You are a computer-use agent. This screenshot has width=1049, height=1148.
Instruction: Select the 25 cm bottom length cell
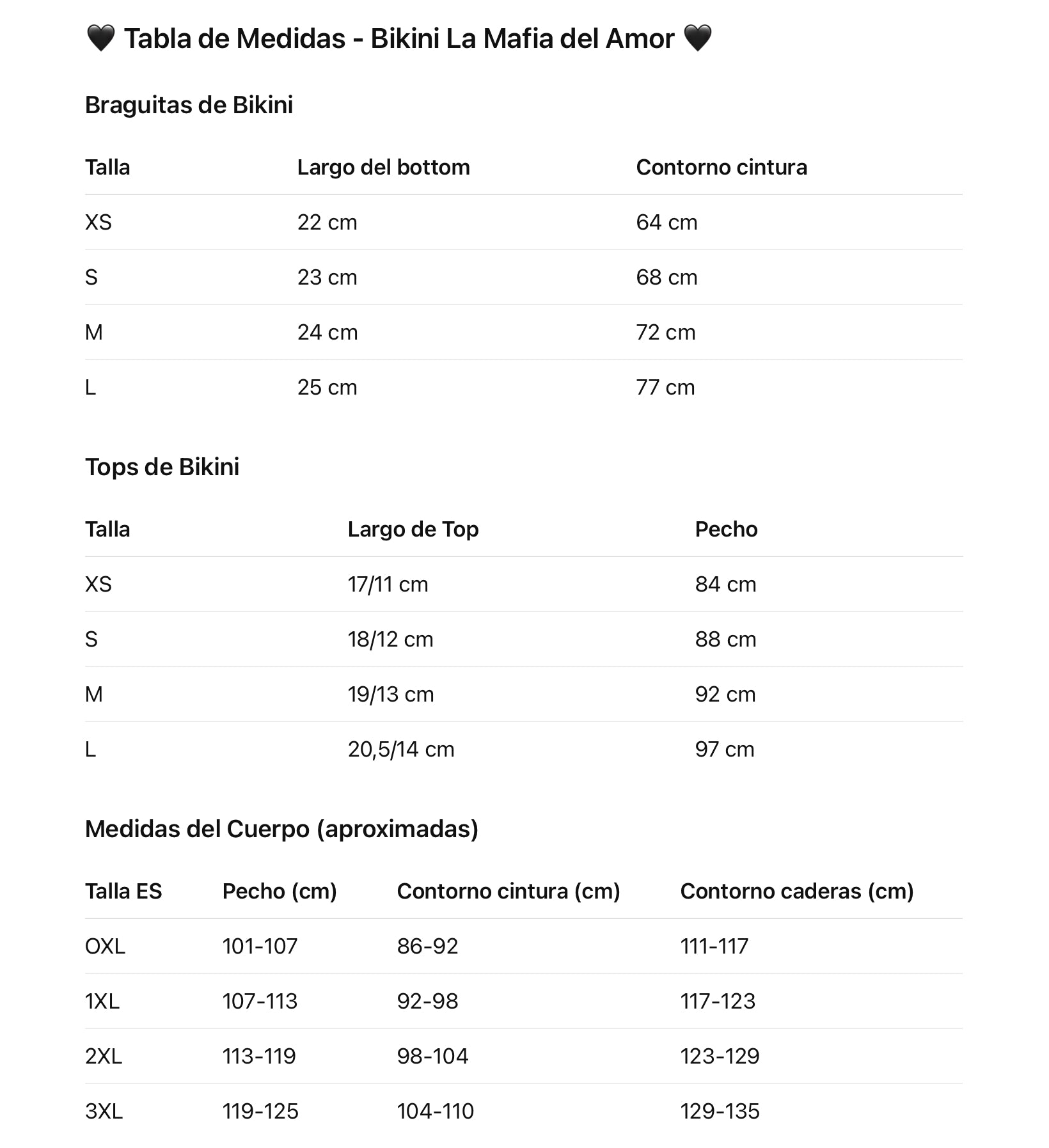(x=327, y=387)
